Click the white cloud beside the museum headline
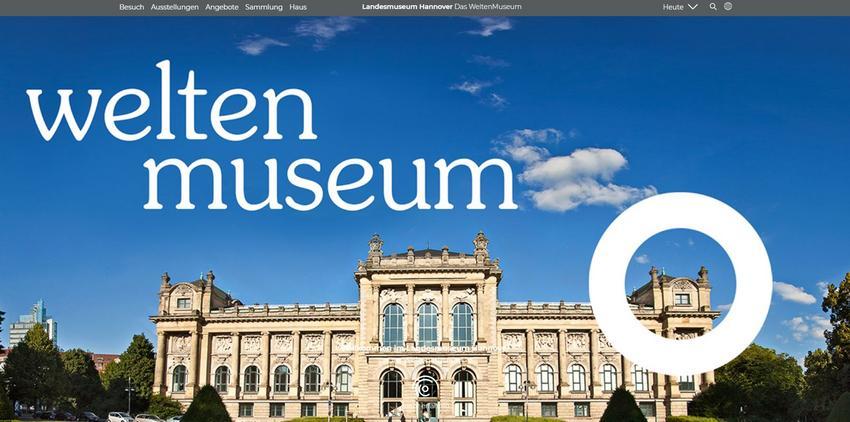 (576, 169)
